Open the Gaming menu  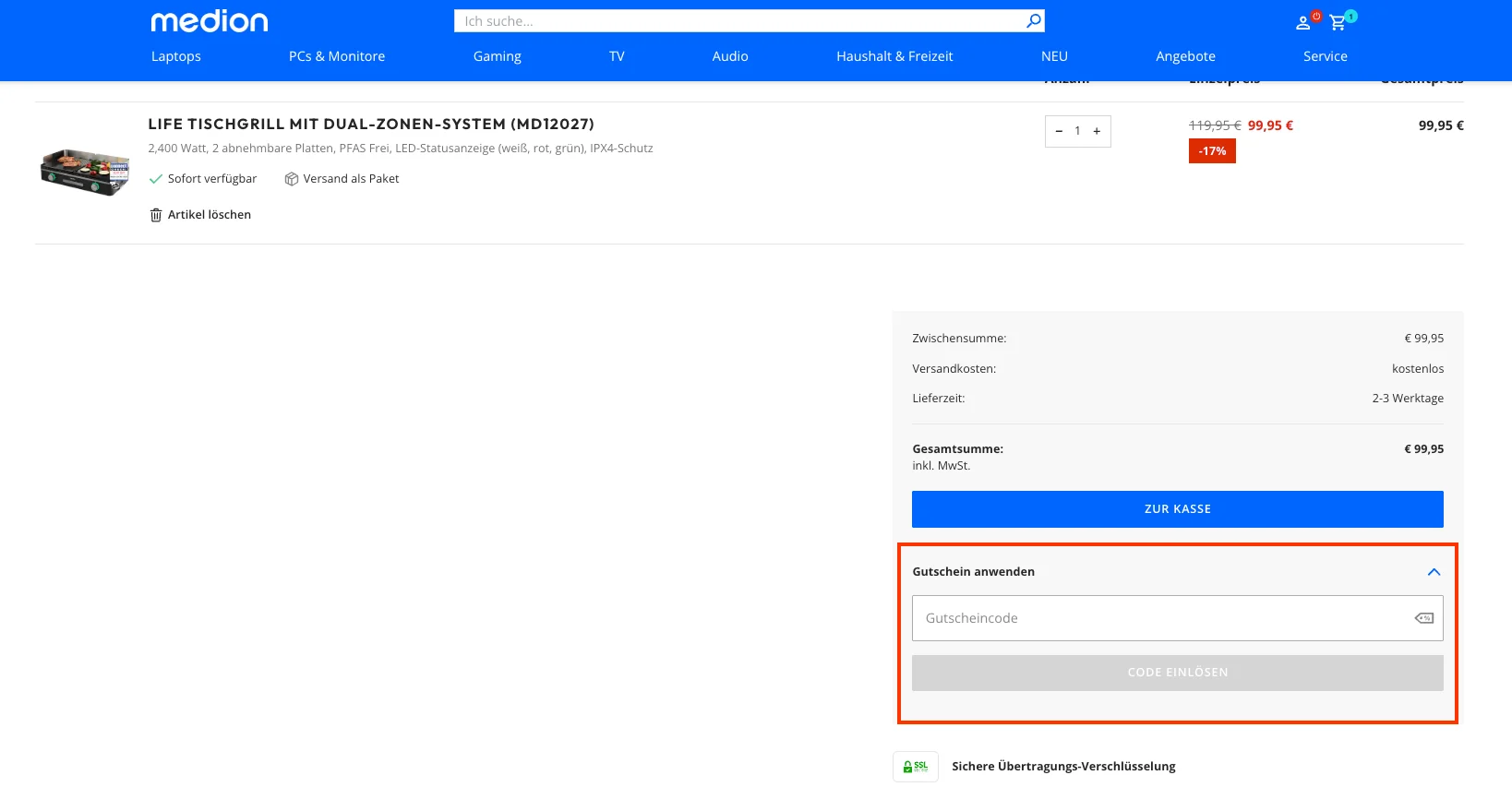pos(498,56)
